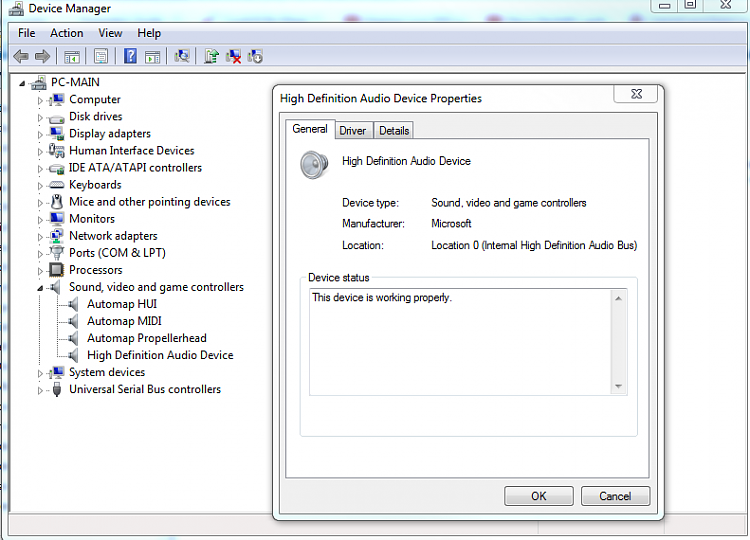
Task: Open the Action menu
Action: click(x=66, y=33)
